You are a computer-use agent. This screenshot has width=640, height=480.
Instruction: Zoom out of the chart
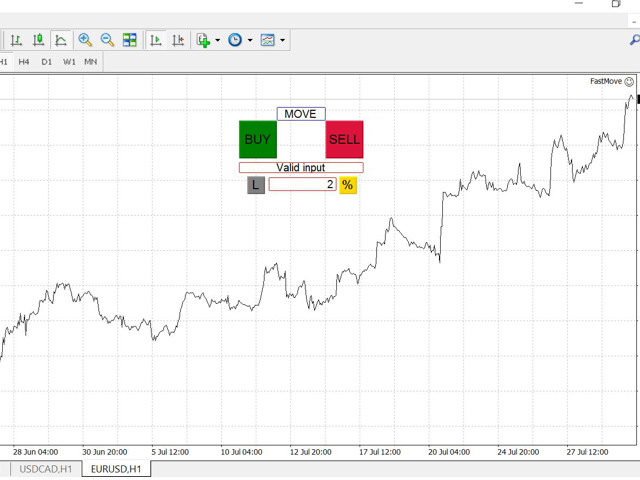tap(107, 40)
